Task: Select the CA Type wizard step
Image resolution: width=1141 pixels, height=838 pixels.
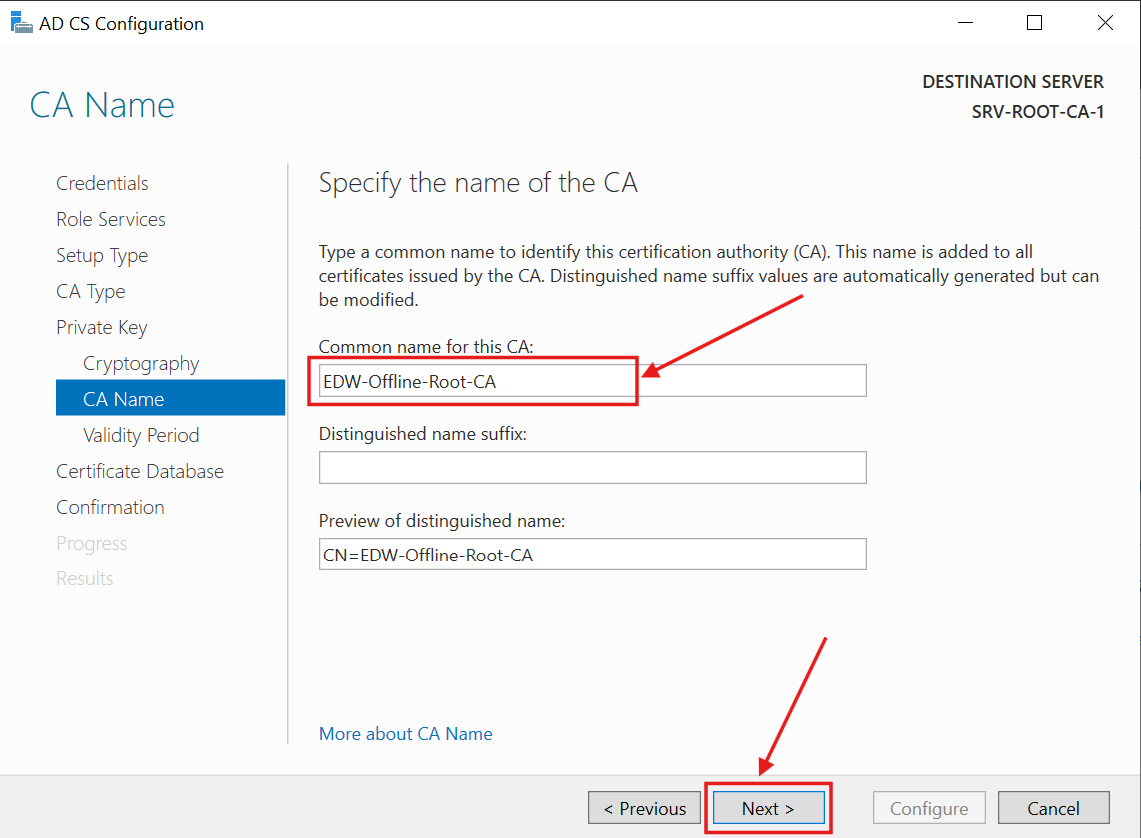Action: 90,291
